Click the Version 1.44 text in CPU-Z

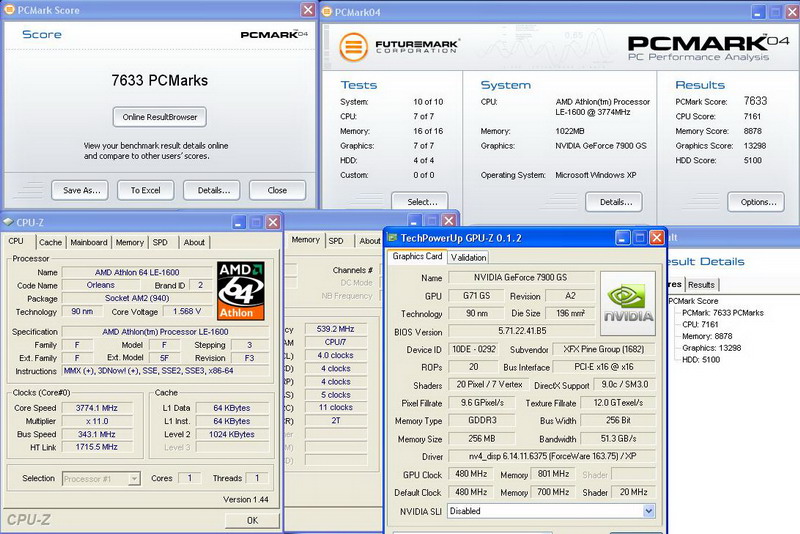245,499
